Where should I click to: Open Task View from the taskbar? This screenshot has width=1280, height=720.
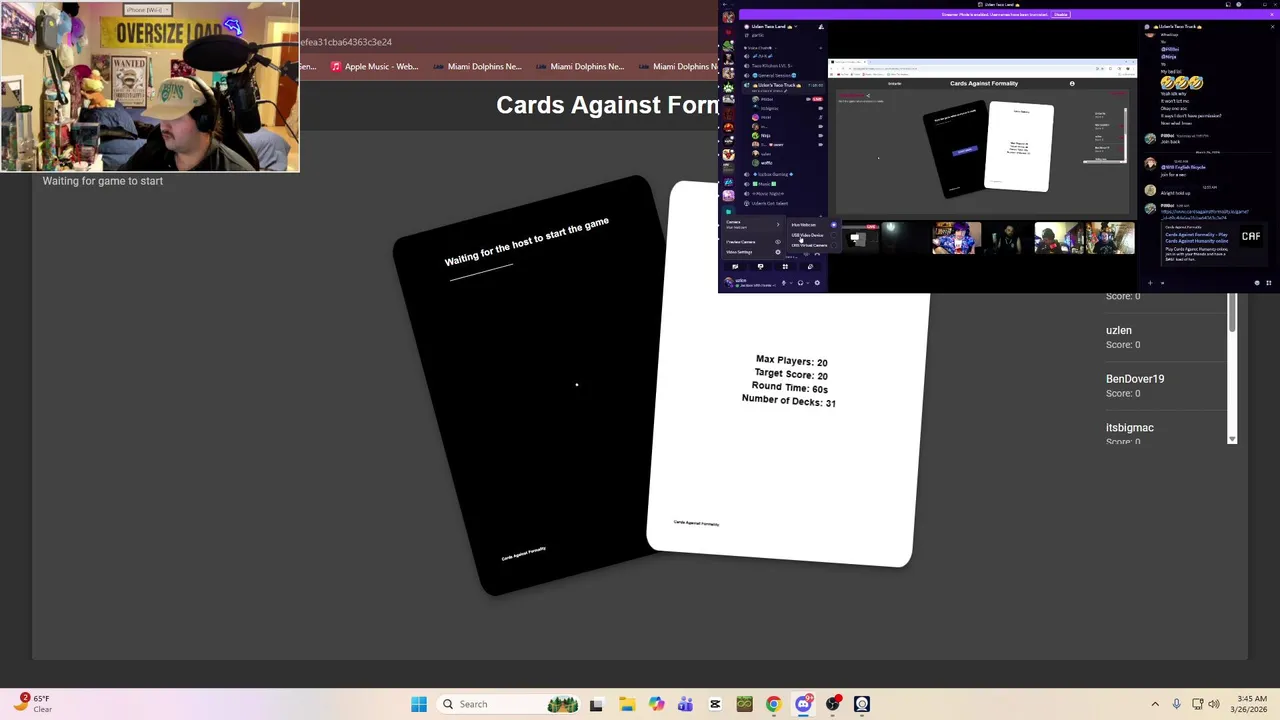point(596,704)
